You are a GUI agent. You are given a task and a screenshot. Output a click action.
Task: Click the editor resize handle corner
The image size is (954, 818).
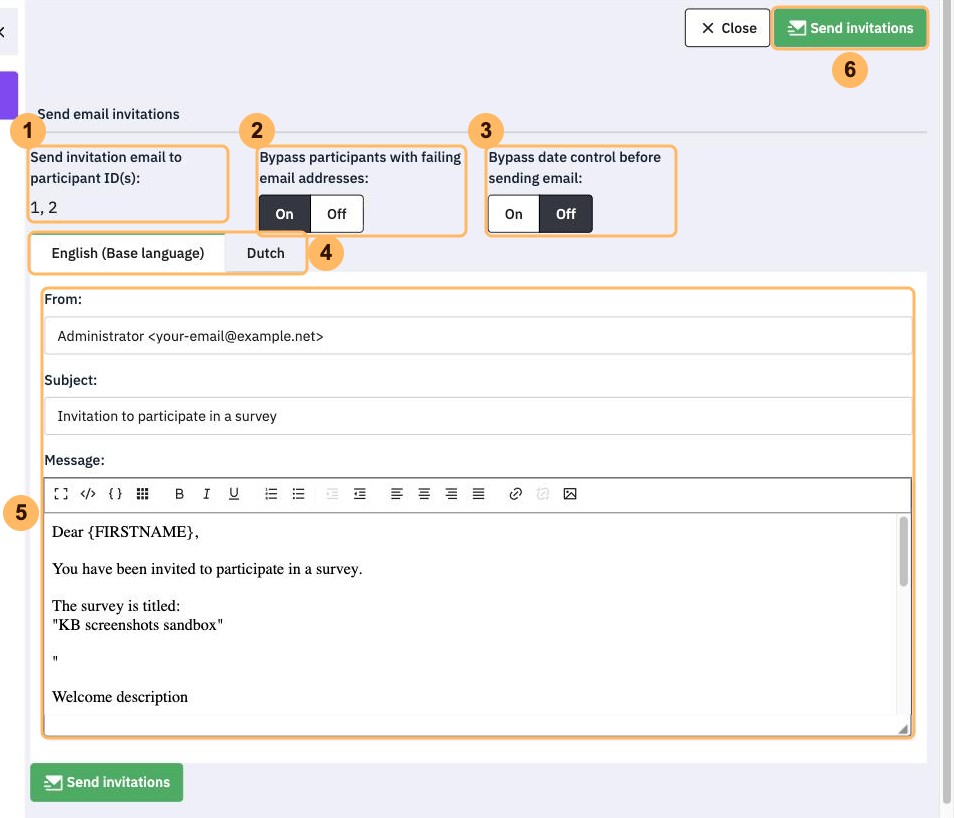coord(904,729)
